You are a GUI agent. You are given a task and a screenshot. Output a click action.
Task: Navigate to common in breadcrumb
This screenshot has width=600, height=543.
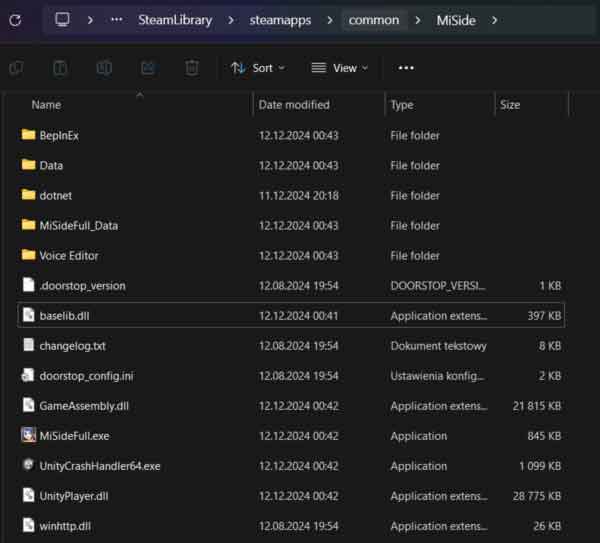[373, 20]
